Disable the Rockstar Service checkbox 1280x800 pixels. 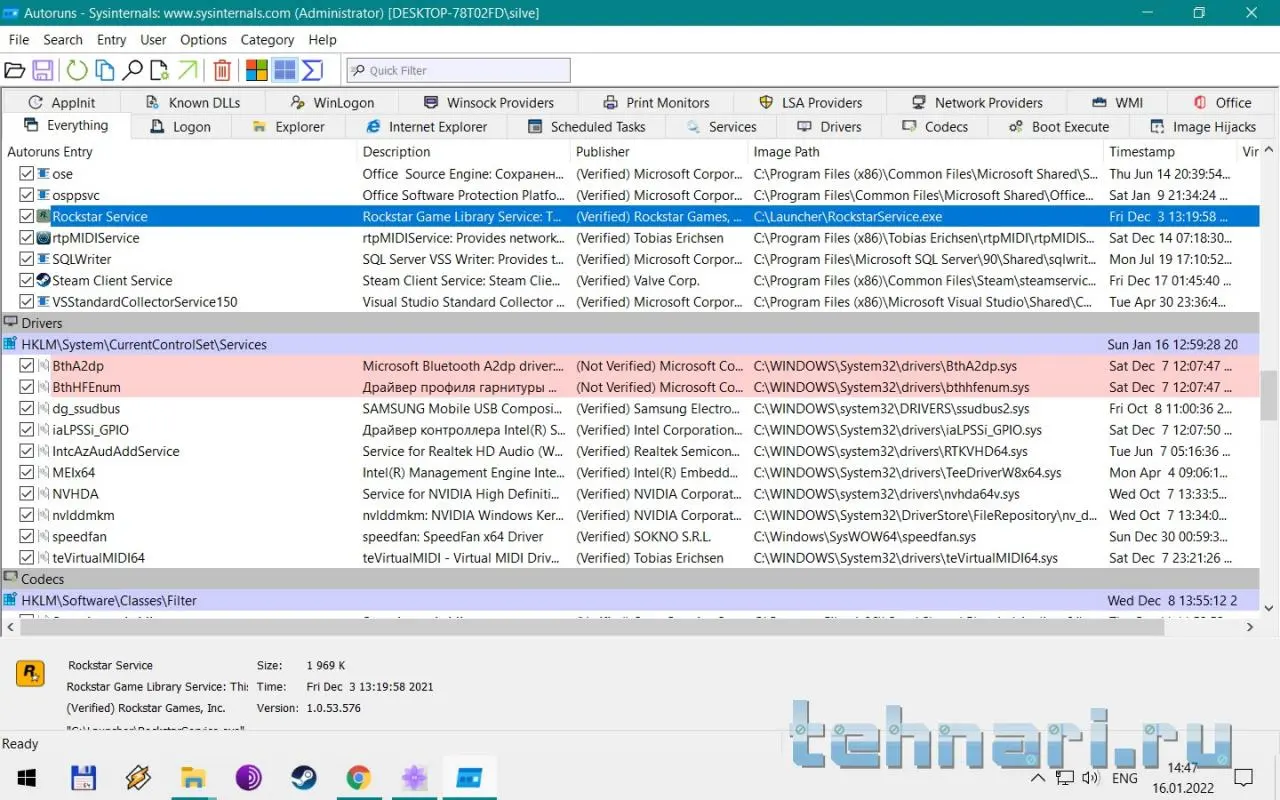[27, 216]
